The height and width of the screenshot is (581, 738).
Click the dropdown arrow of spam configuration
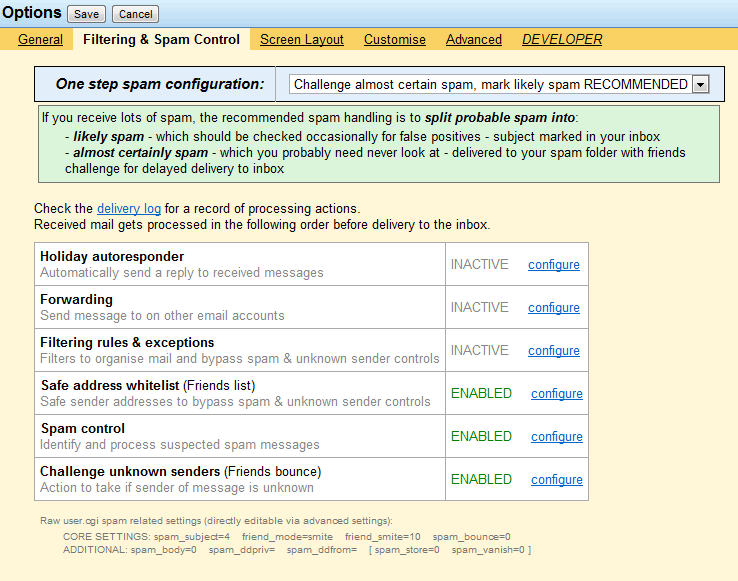tap(700, 85)
